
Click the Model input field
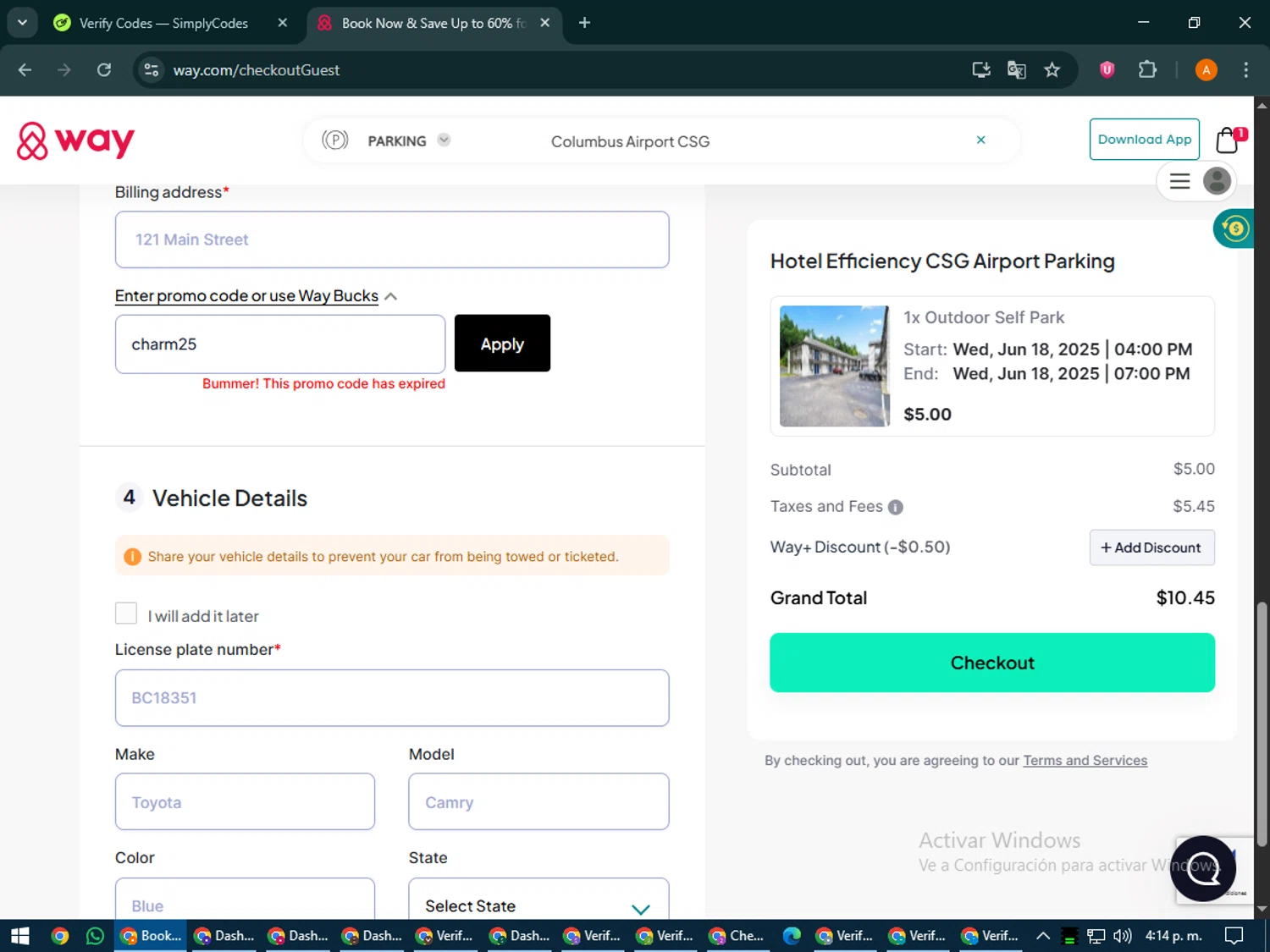click(538, 801)
